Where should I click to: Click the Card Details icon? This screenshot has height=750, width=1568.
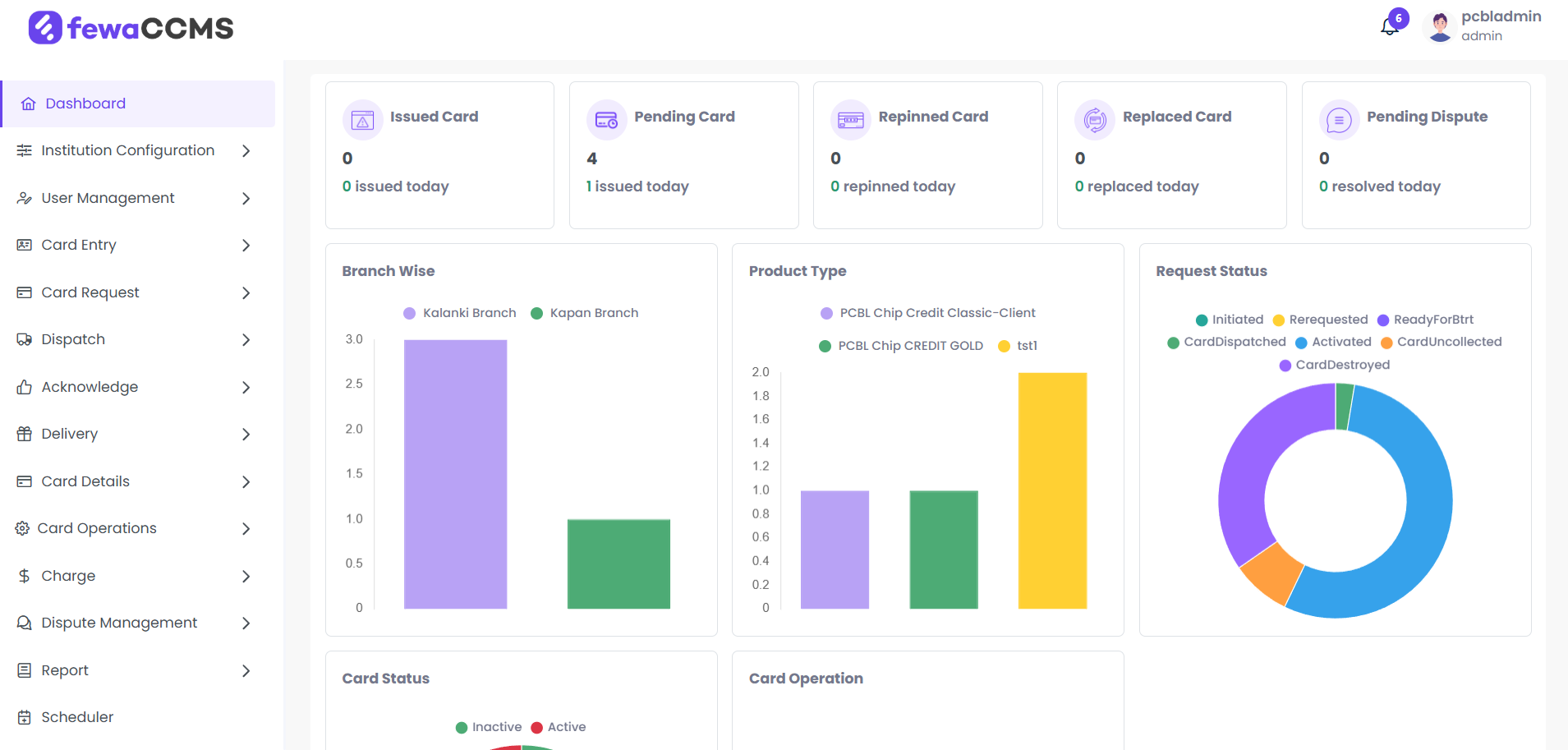click(x=25, y=481)
